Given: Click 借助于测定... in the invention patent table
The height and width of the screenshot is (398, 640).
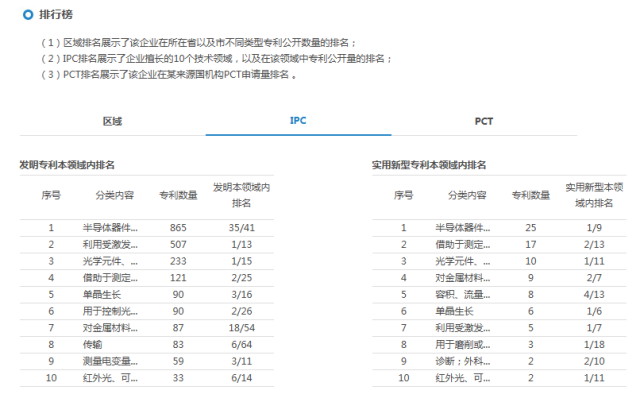Looking at the screenshot, I should pos(110,278).
